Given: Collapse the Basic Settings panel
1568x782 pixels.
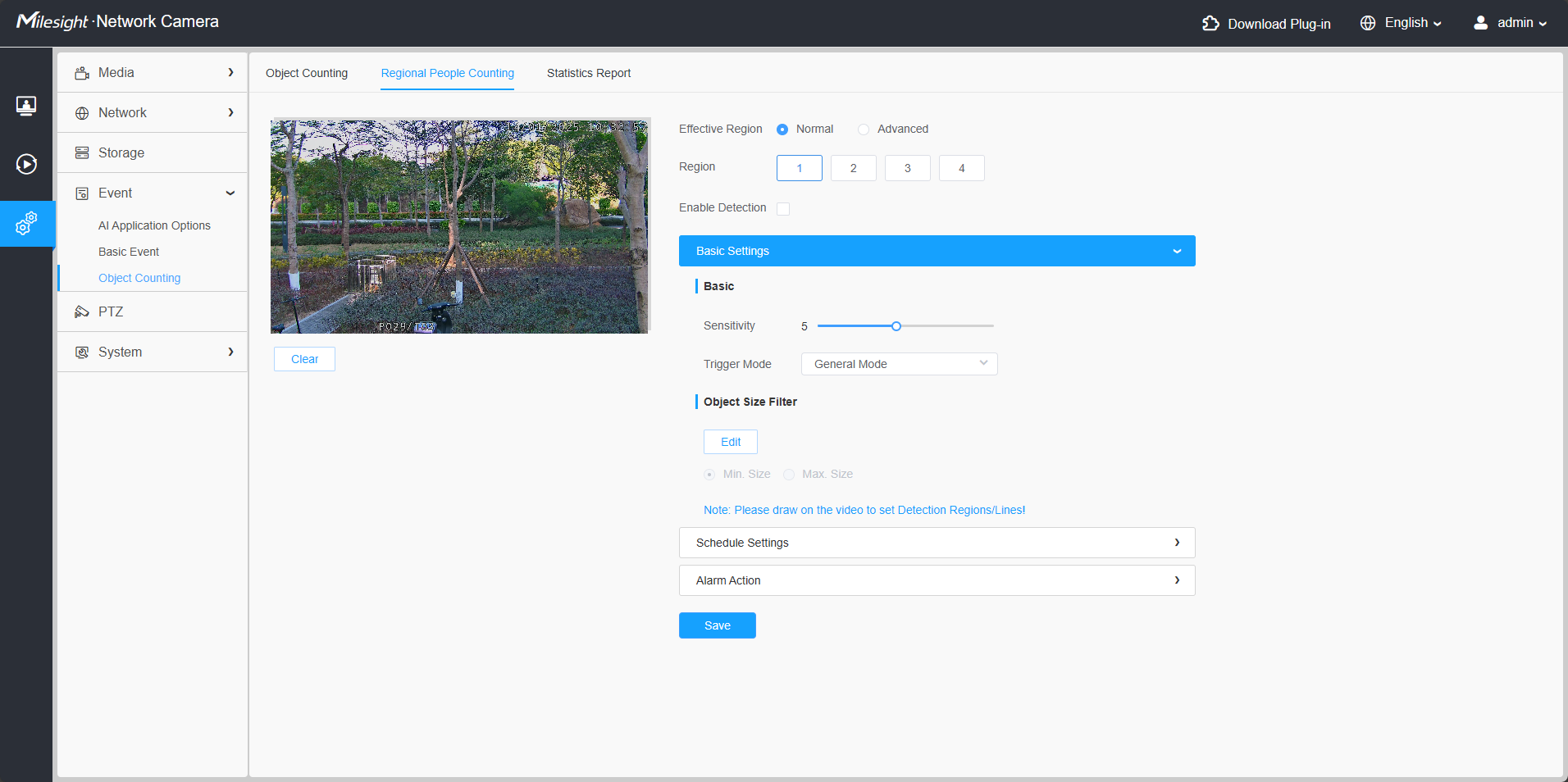Looking at the screenshot, I should 937,251.
